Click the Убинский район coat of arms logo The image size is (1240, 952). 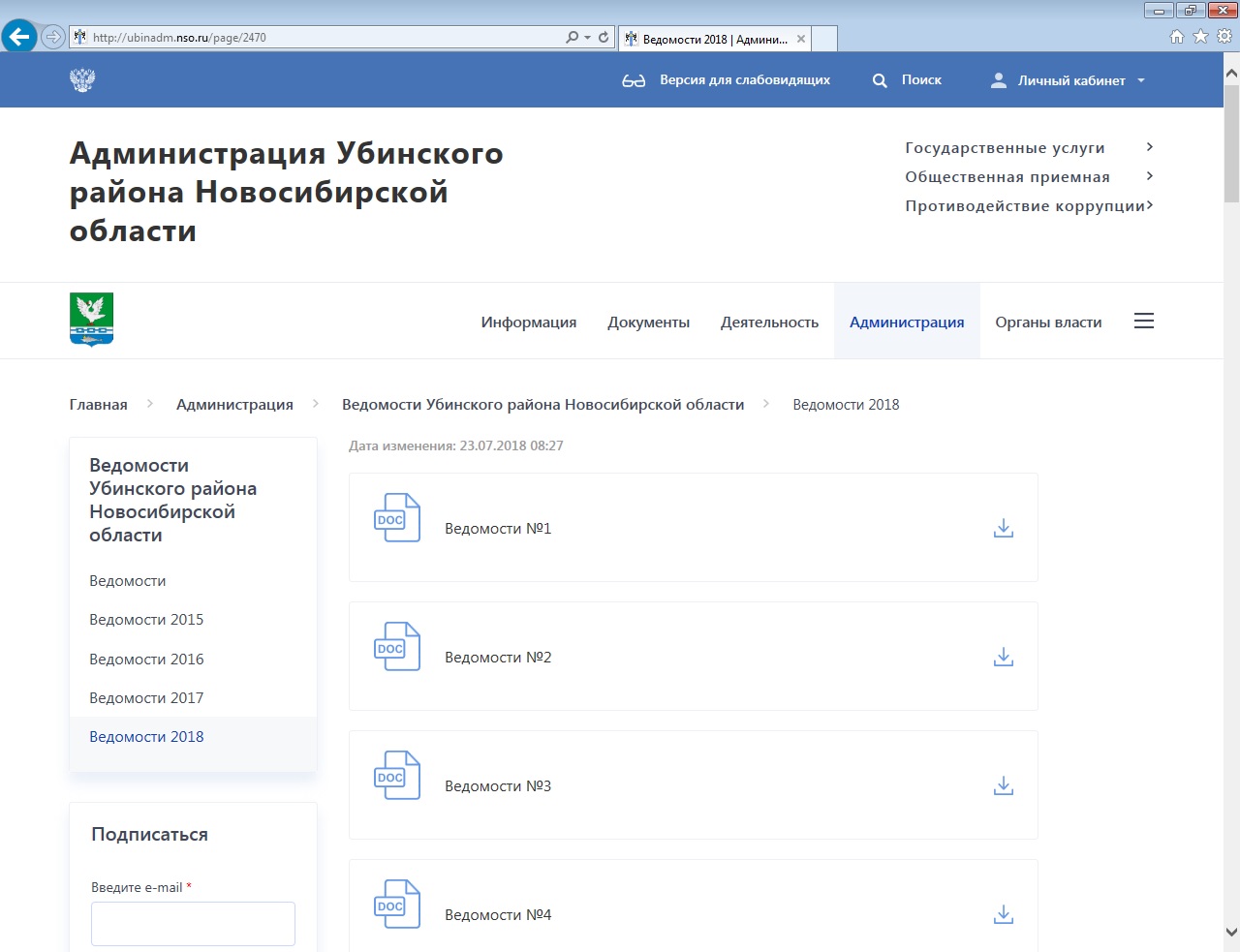tap(92, 320)
